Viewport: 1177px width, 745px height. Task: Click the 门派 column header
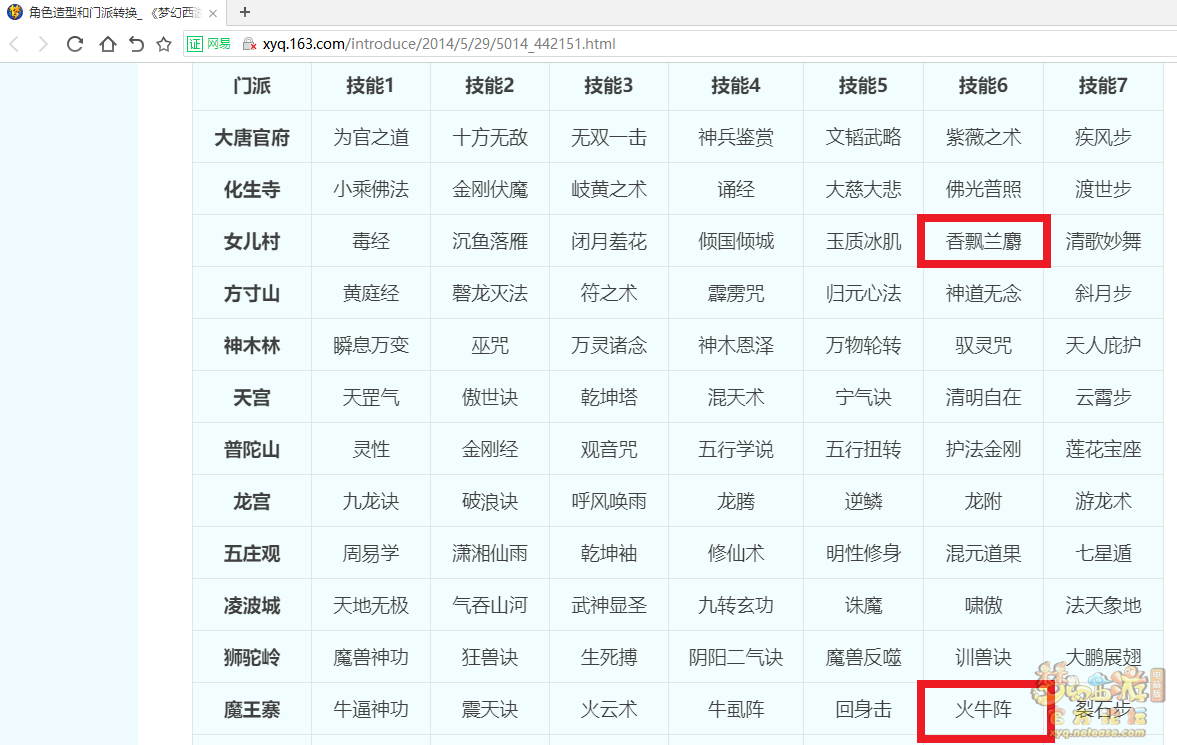click(x=252, y=86)
